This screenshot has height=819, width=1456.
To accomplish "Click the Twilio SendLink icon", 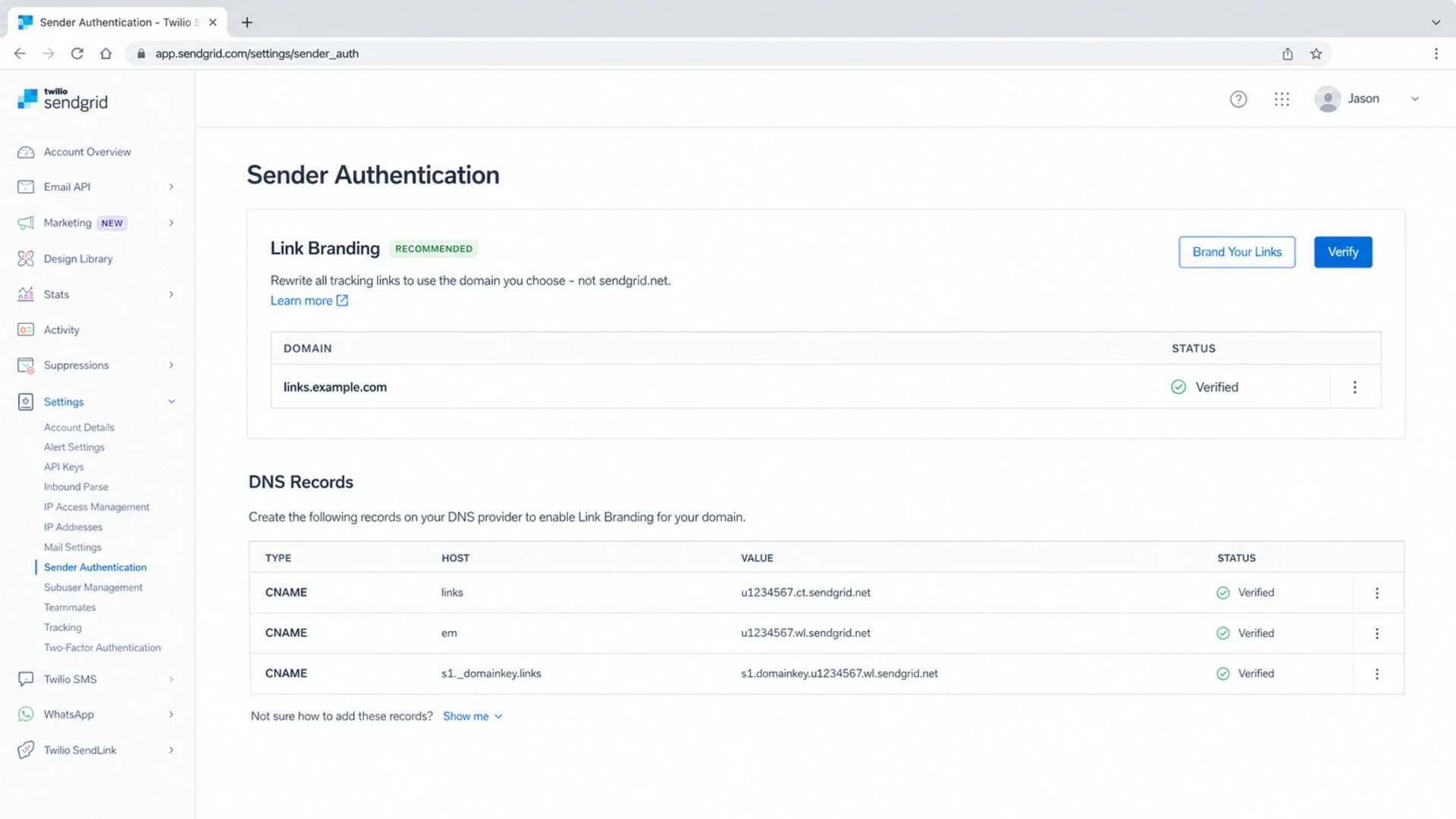I will pos(26,750).
